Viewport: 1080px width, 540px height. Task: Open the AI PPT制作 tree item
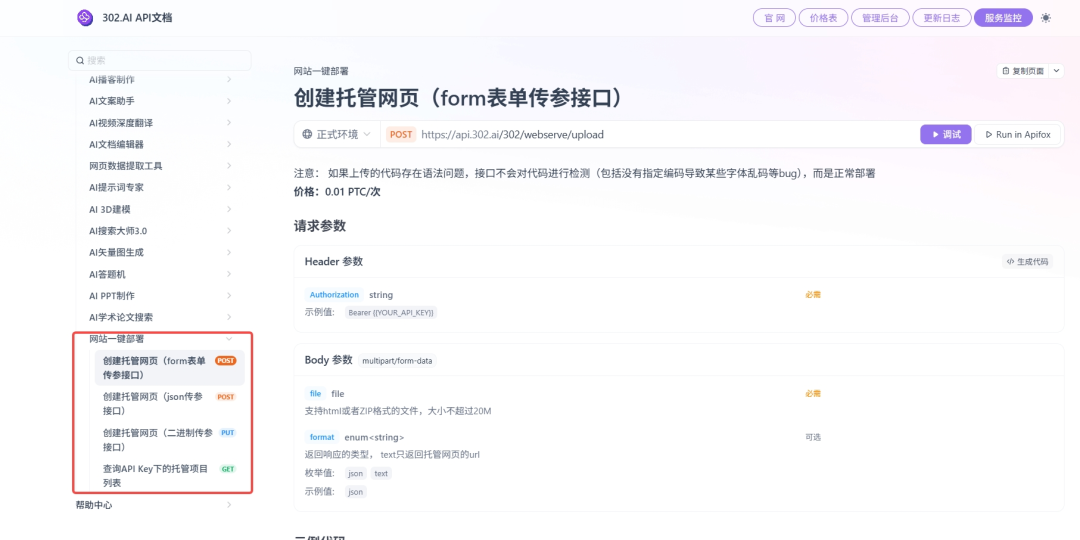click(160, 295)
